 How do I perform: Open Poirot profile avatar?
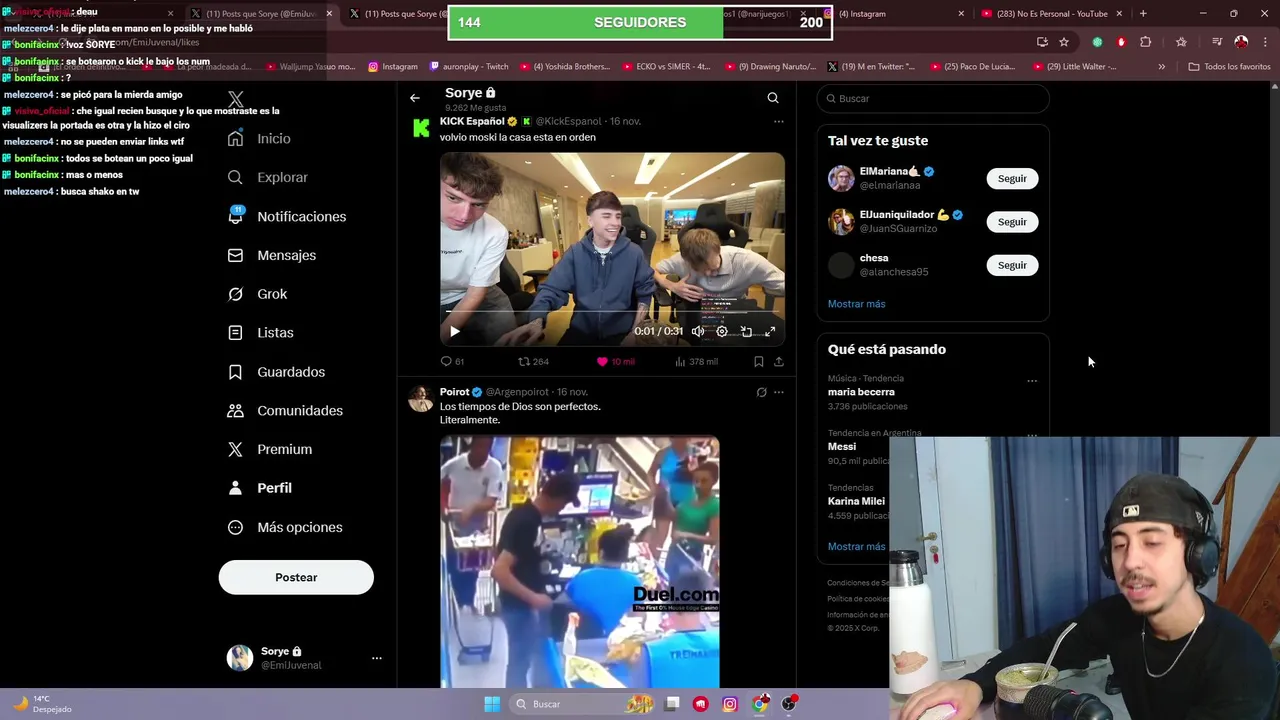[x=421, y=398]
